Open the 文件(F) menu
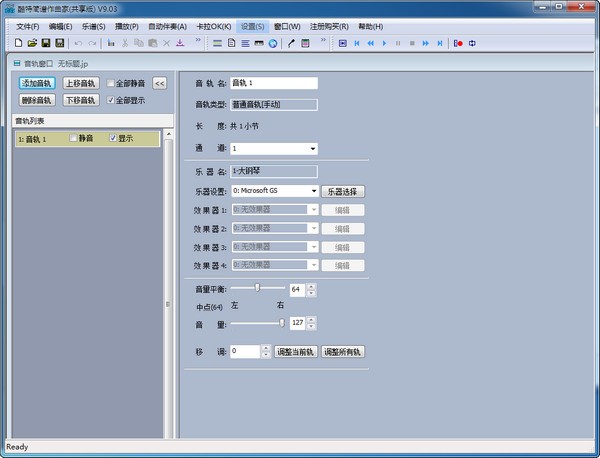 click(x=27, y=26)
